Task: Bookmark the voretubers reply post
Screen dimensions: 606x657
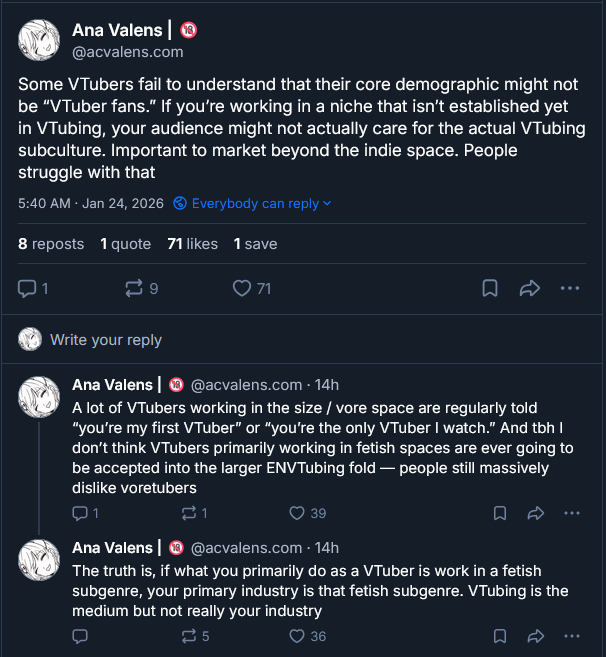Action: pos(499,513)
